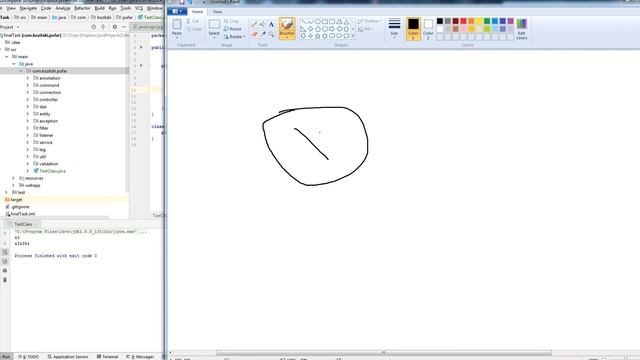Image resolution: width=640 pixels, height=360 pixels.
Task: Switch to the View ribbon tab in Paint
Action: 217,11
